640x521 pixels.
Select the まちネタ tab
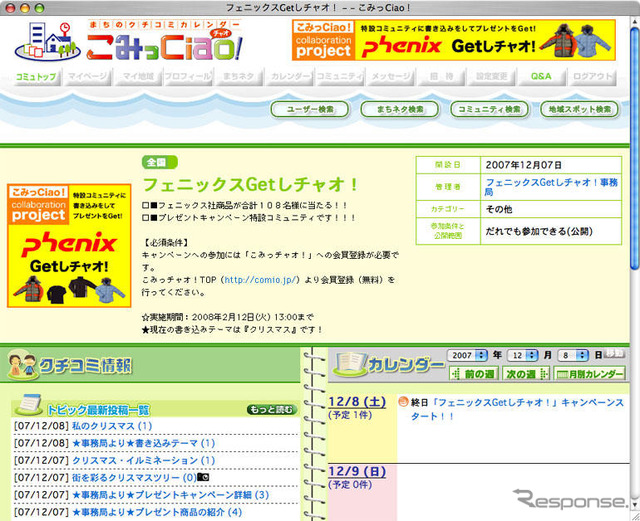click(239, 76)
